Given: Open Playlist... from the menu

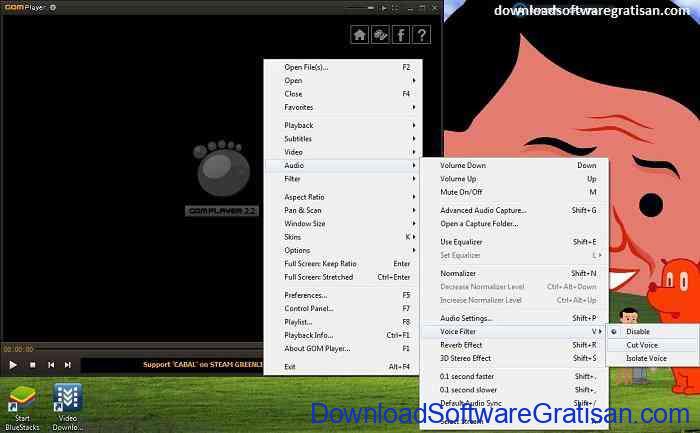Looking at the screenshot, I should (342, 322).
